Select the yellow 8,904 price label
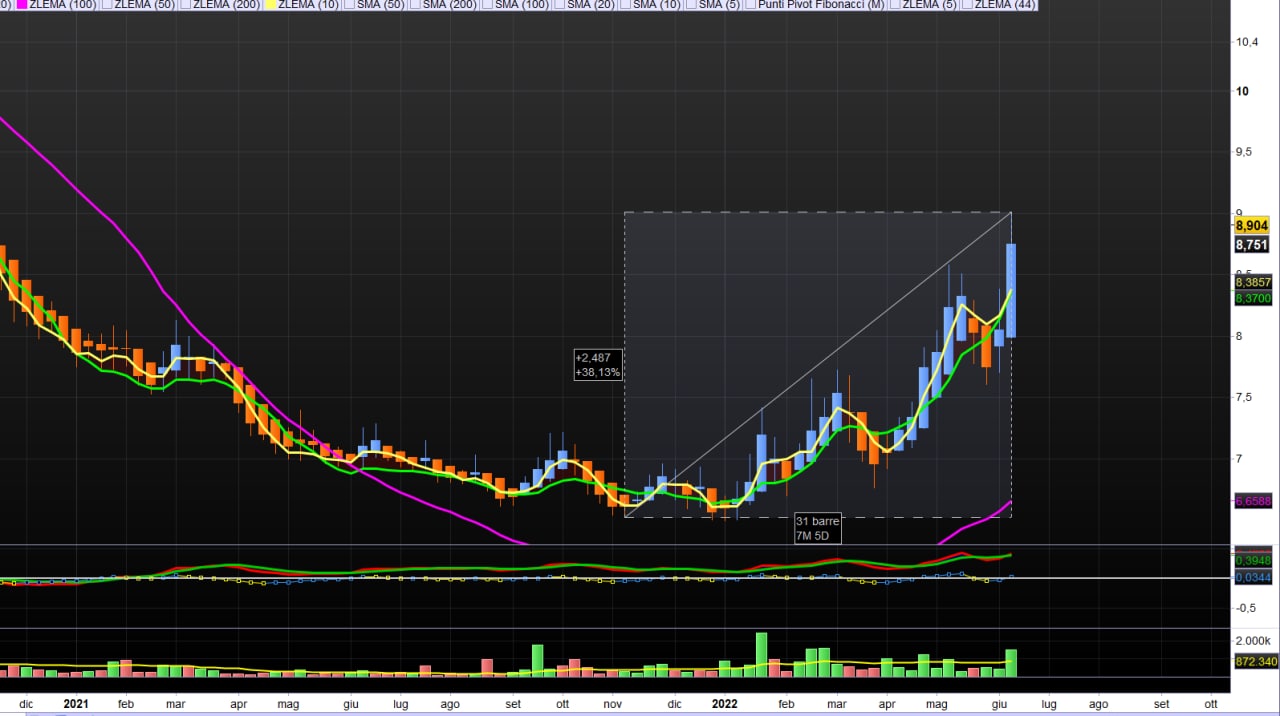 1251,226
